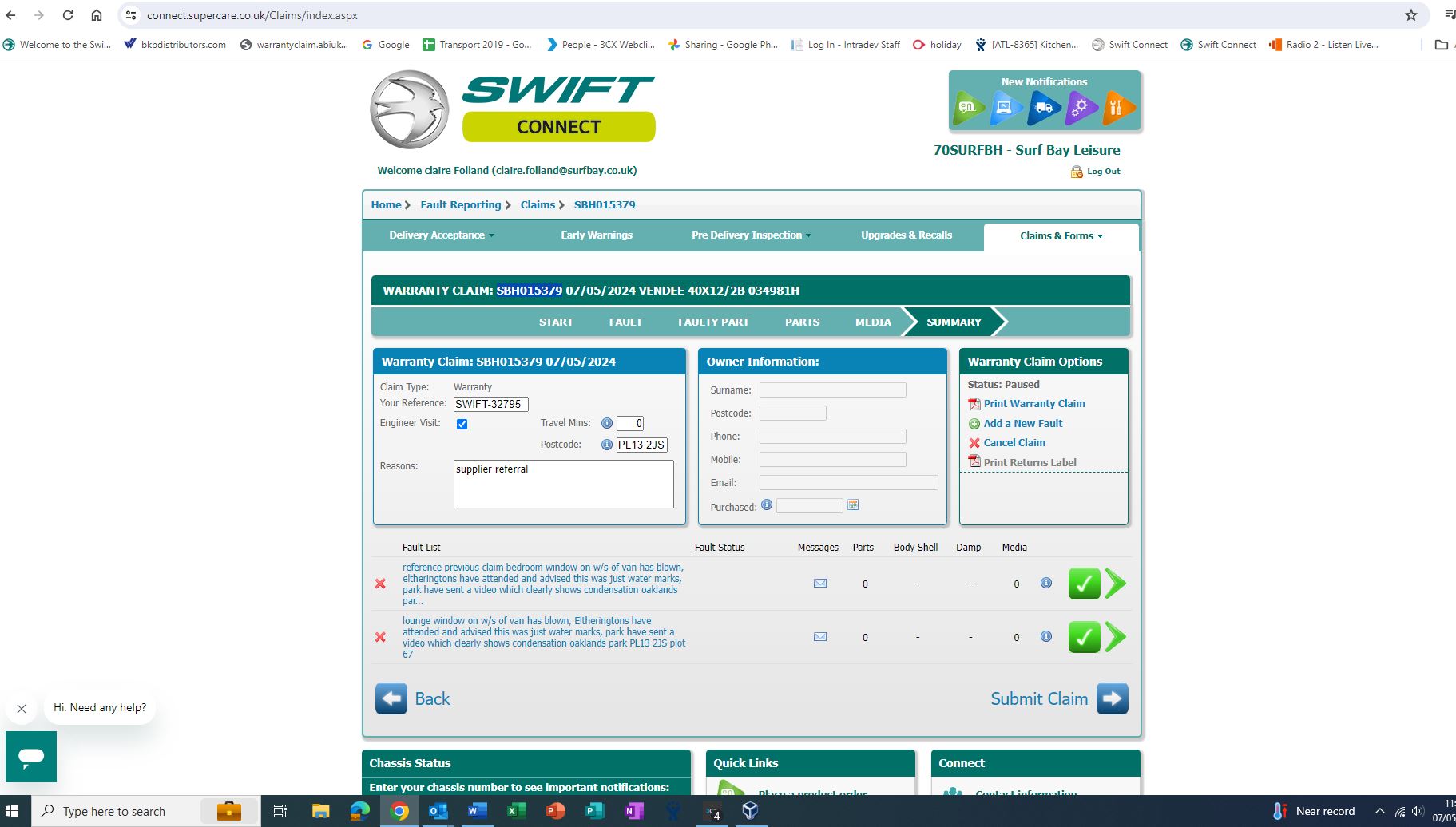The height and width of the screenshot is (827, 1456).
Task: Click green tick for lounge window fault
Action: [x=1084, y=637]
